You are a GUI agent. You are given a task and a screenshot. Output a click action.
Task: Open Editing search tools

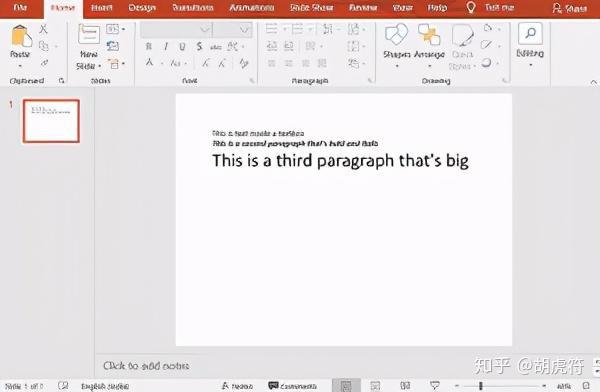530,44
